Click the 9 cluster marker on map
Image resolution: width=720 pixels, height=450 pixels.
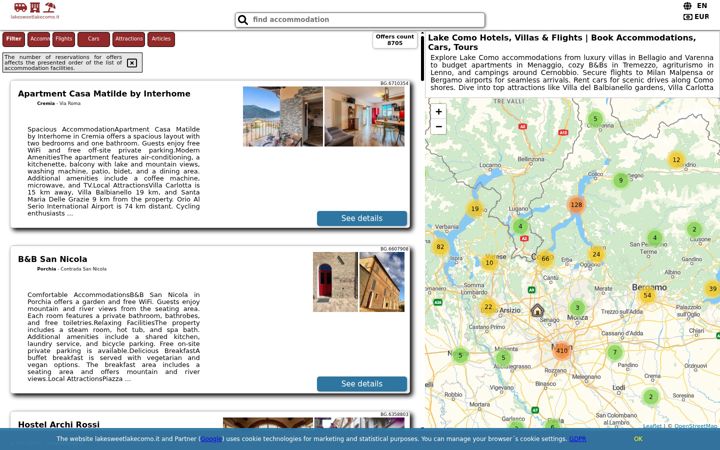point(621,180)
